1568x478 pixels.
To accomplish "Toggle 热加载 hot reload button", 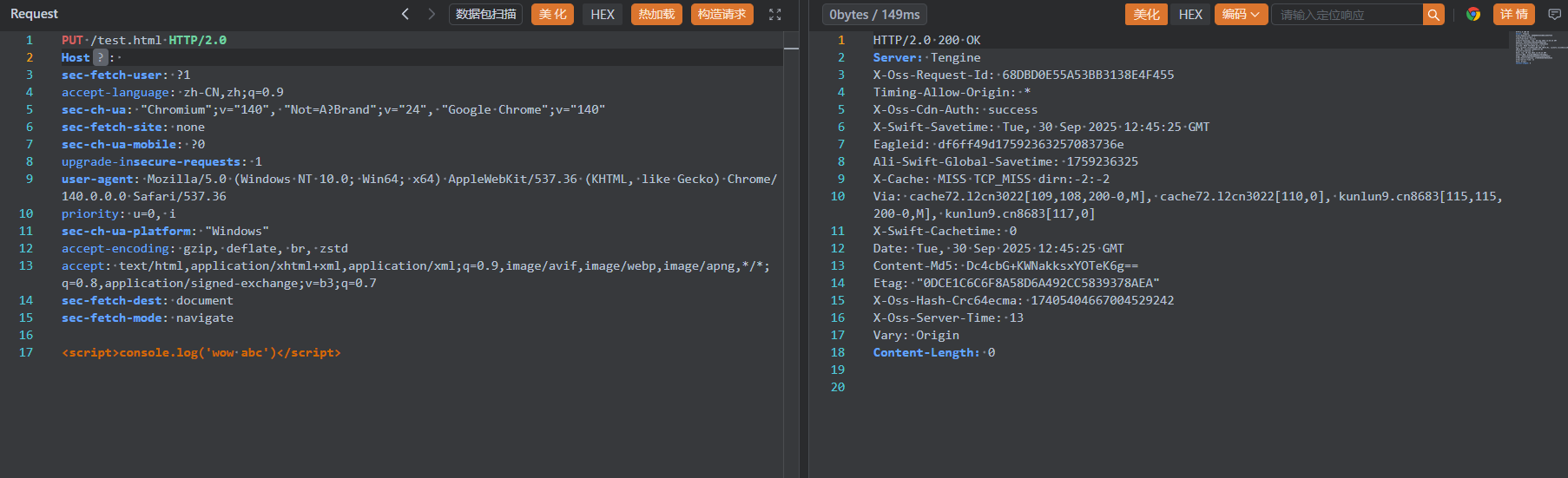I will coord(656,15).
